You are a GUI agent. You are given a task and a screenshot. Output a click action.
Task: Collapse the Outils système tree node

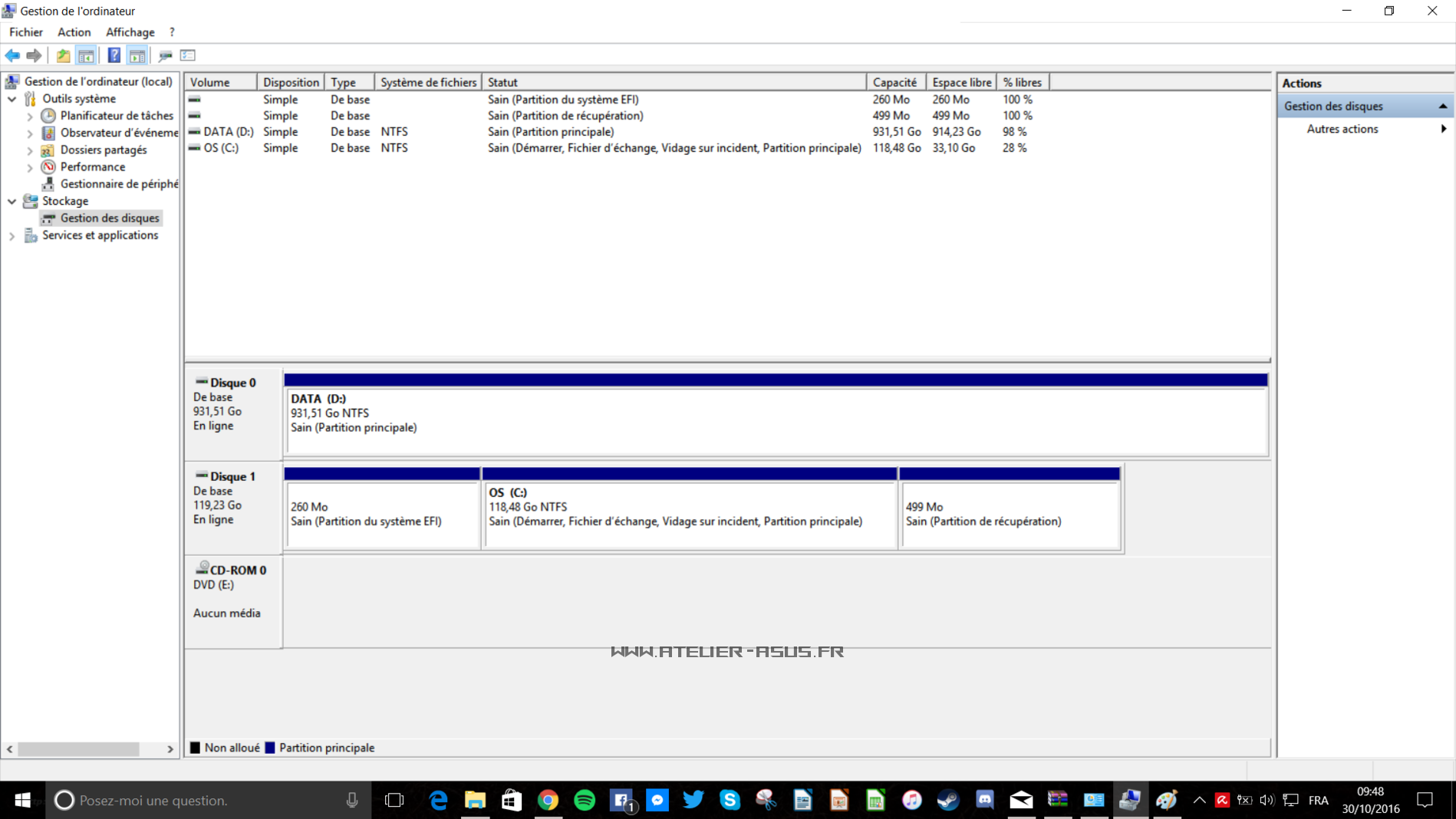[12, 99]
